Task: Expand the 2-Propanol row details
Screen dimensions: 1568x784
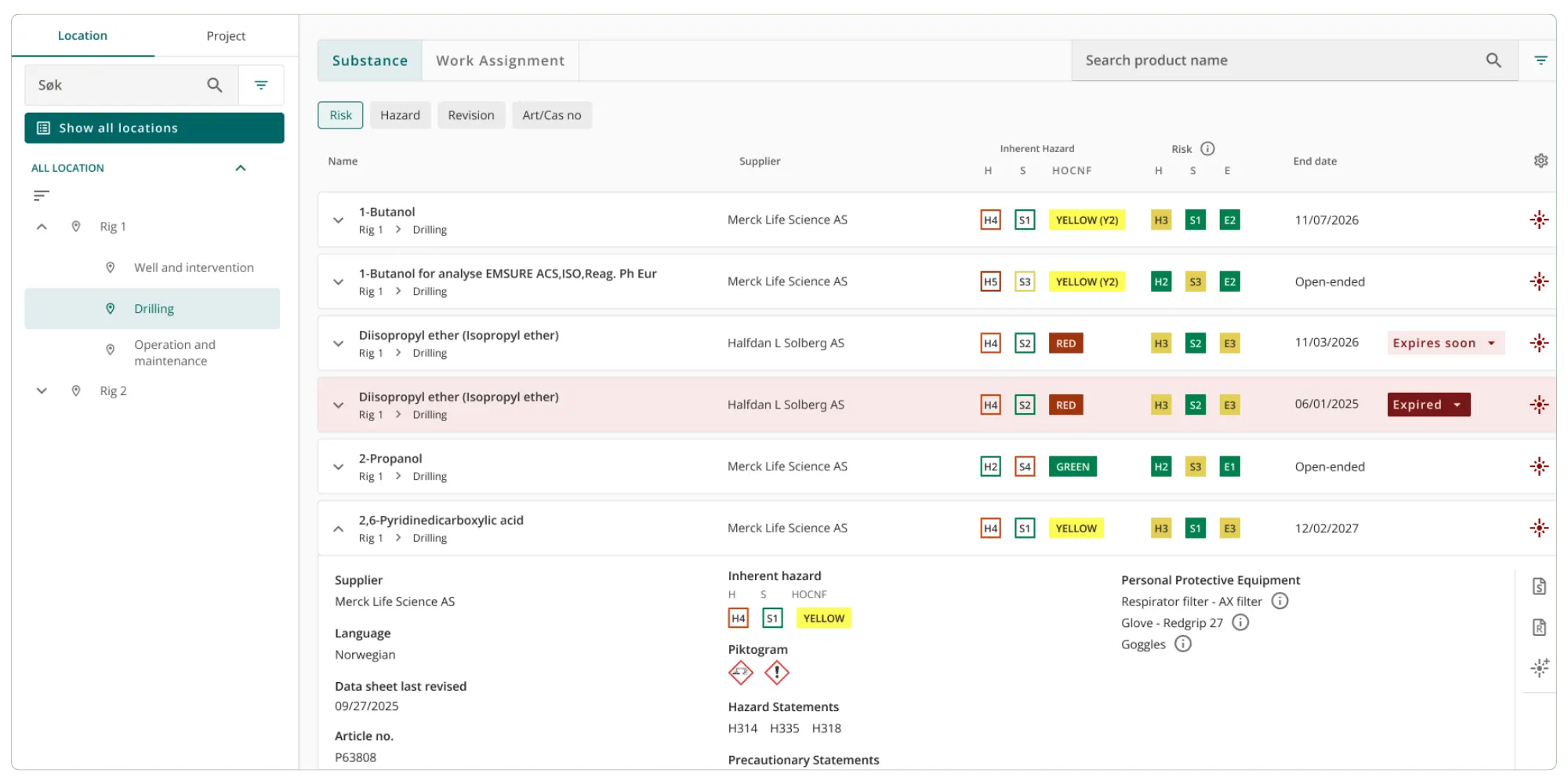Action: click(x=338, y=466)
